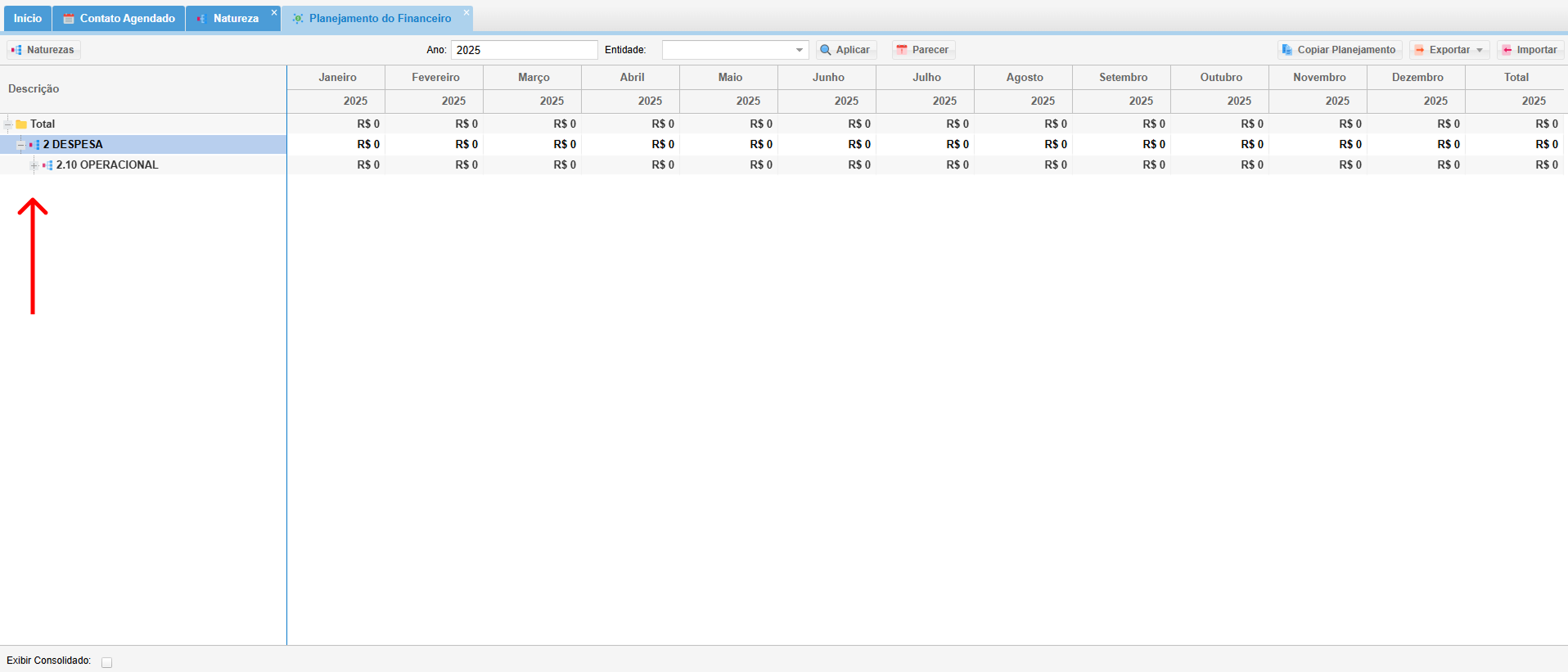This screenshot has width=1568, height=672.
Task: Click the Outubro cell in 2 DESPESA row
Action: tap(1220, 145)
